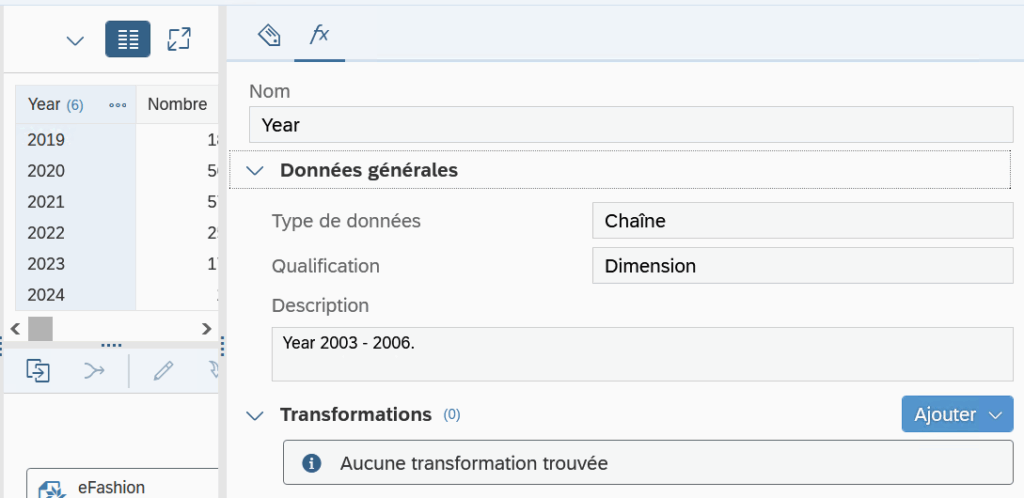Collapse the Données générales section
Viewport: 1024px width, 498px height.
[x=254, y=170]
